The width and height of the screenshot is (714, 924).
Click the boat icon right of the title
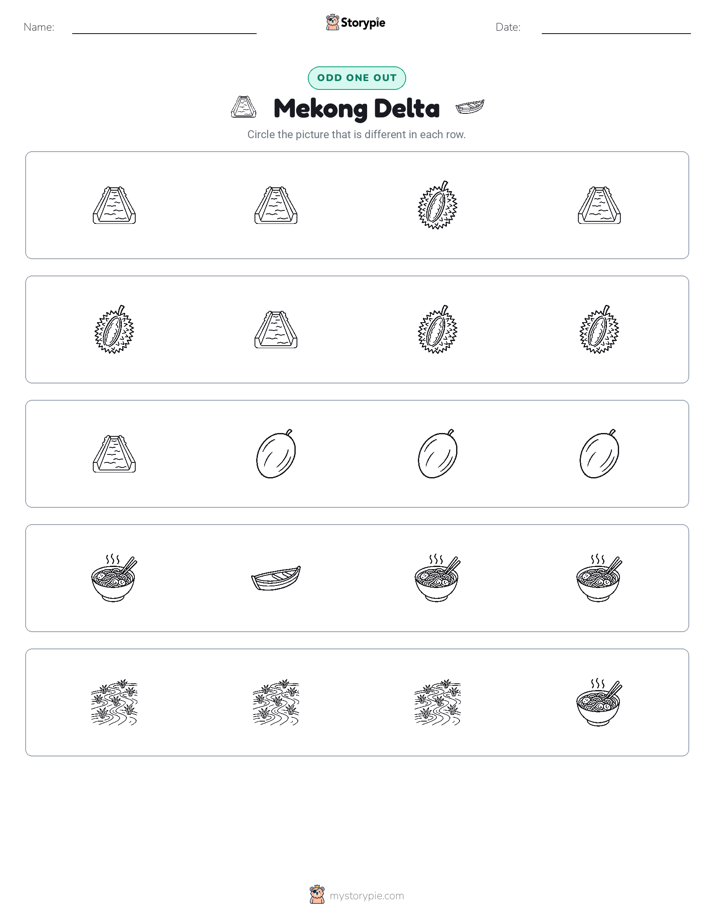click(470, 107)
